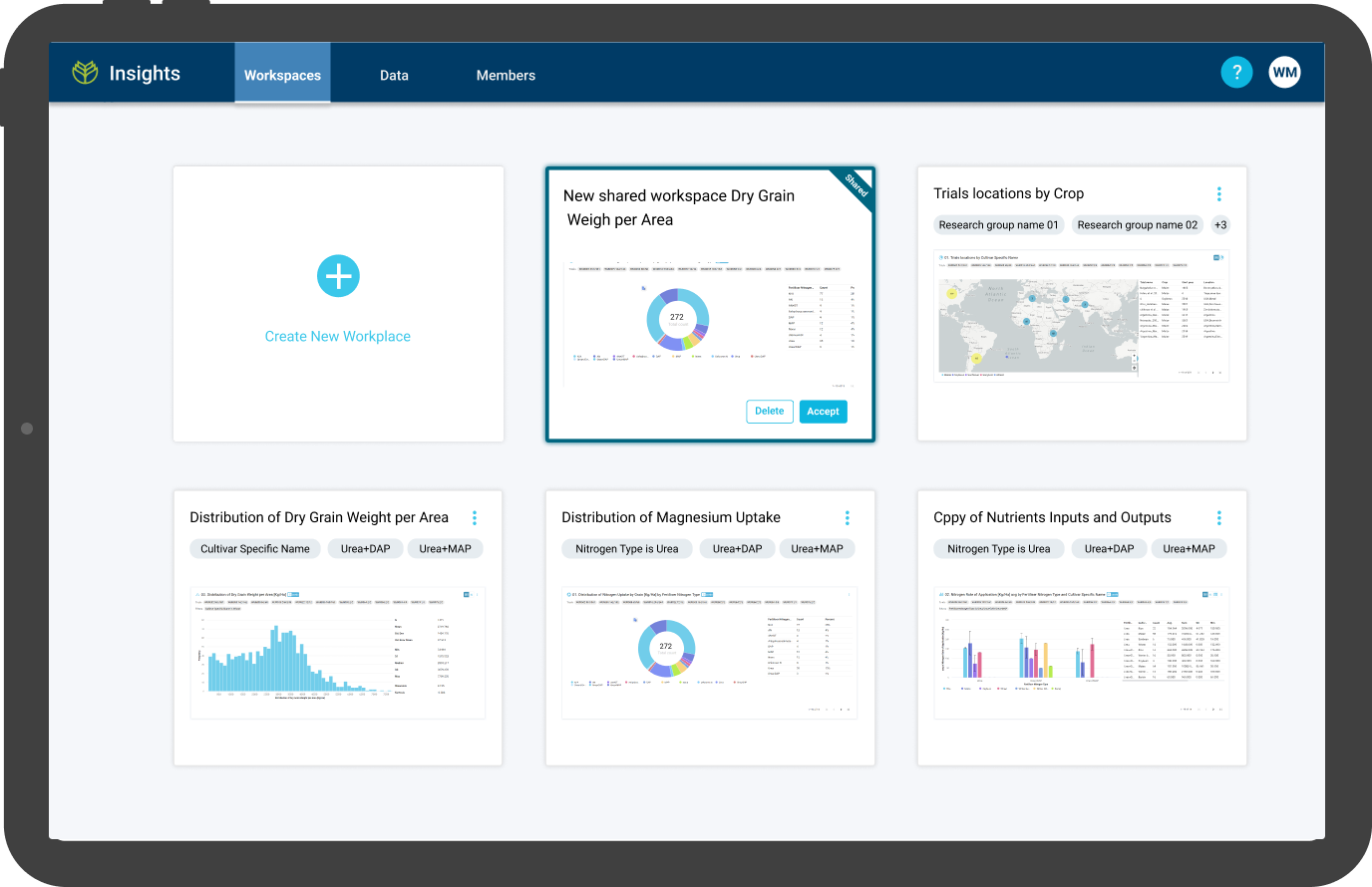Screen dimensions: 1372x887
Task: Click Distribution of Magnesium Uptake title
Action: click(x=671, y=517)
